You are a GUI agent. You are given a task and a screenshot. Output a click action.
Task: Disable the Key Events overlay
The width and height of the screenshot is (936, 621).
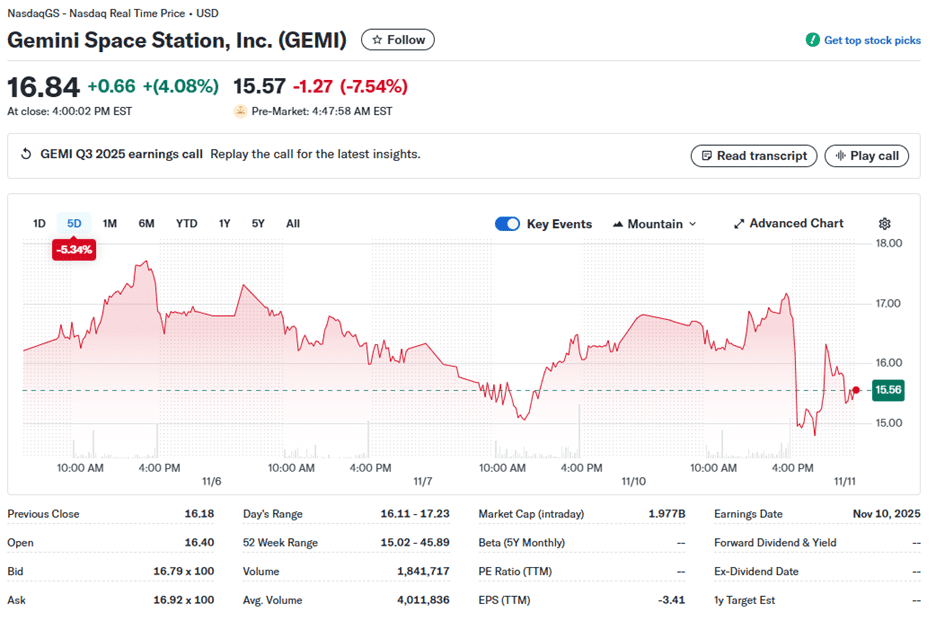coord(507,223)
